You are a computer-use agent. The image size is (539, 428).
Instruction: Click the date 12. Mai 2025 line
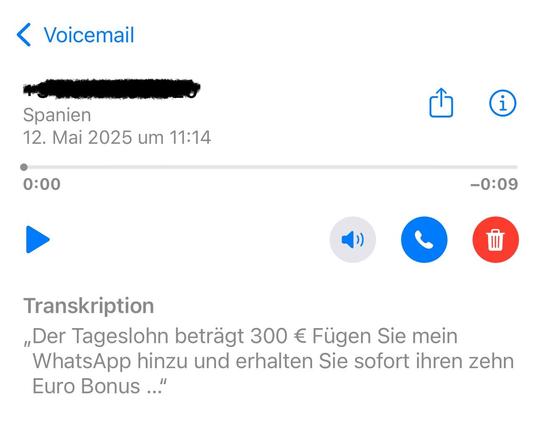(x=117, y=138)
